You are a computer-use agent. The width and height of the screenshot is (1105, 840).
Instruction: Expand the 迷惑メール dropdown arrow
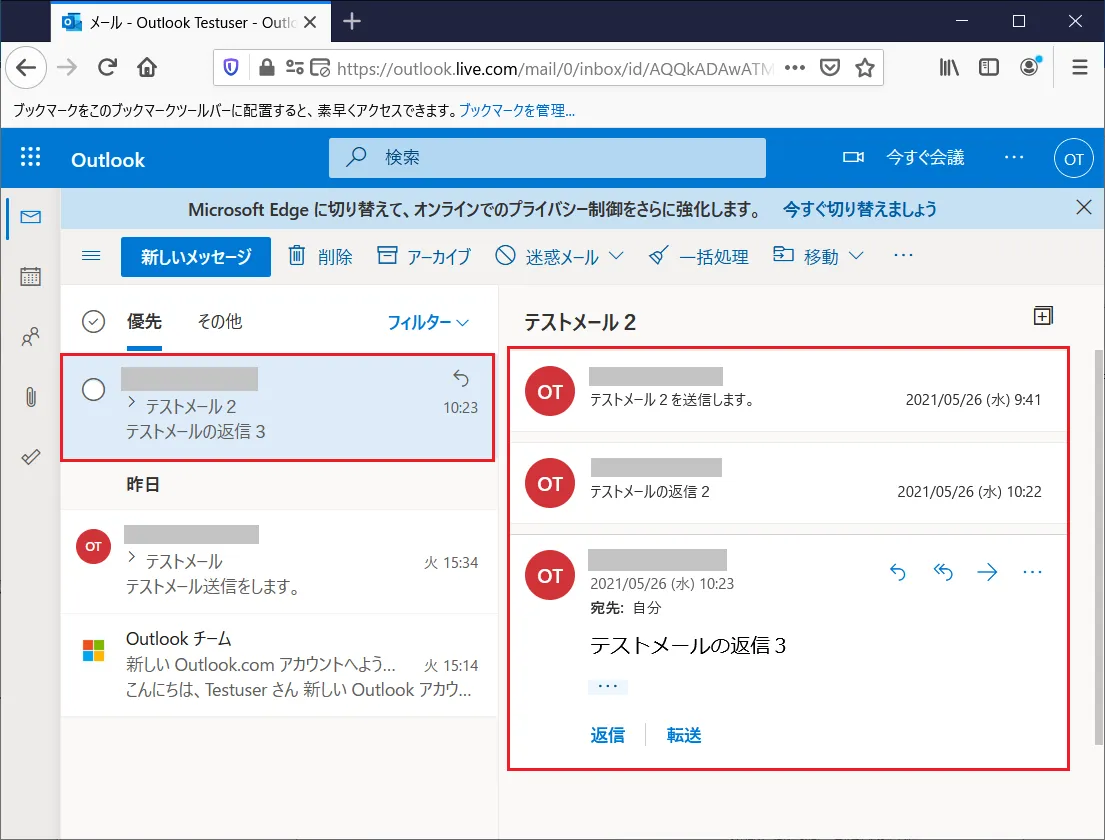pos(616,256)
